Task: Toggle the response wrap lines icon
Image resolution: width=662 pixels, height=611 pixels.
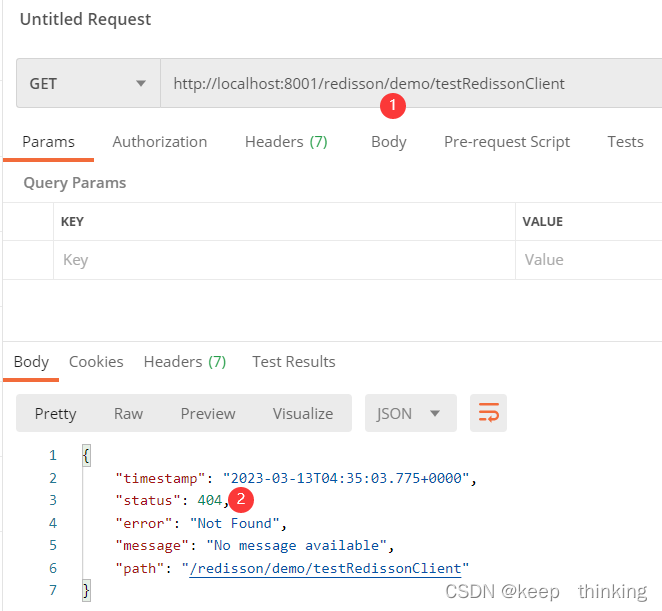Action: click(x=489, y=413)
